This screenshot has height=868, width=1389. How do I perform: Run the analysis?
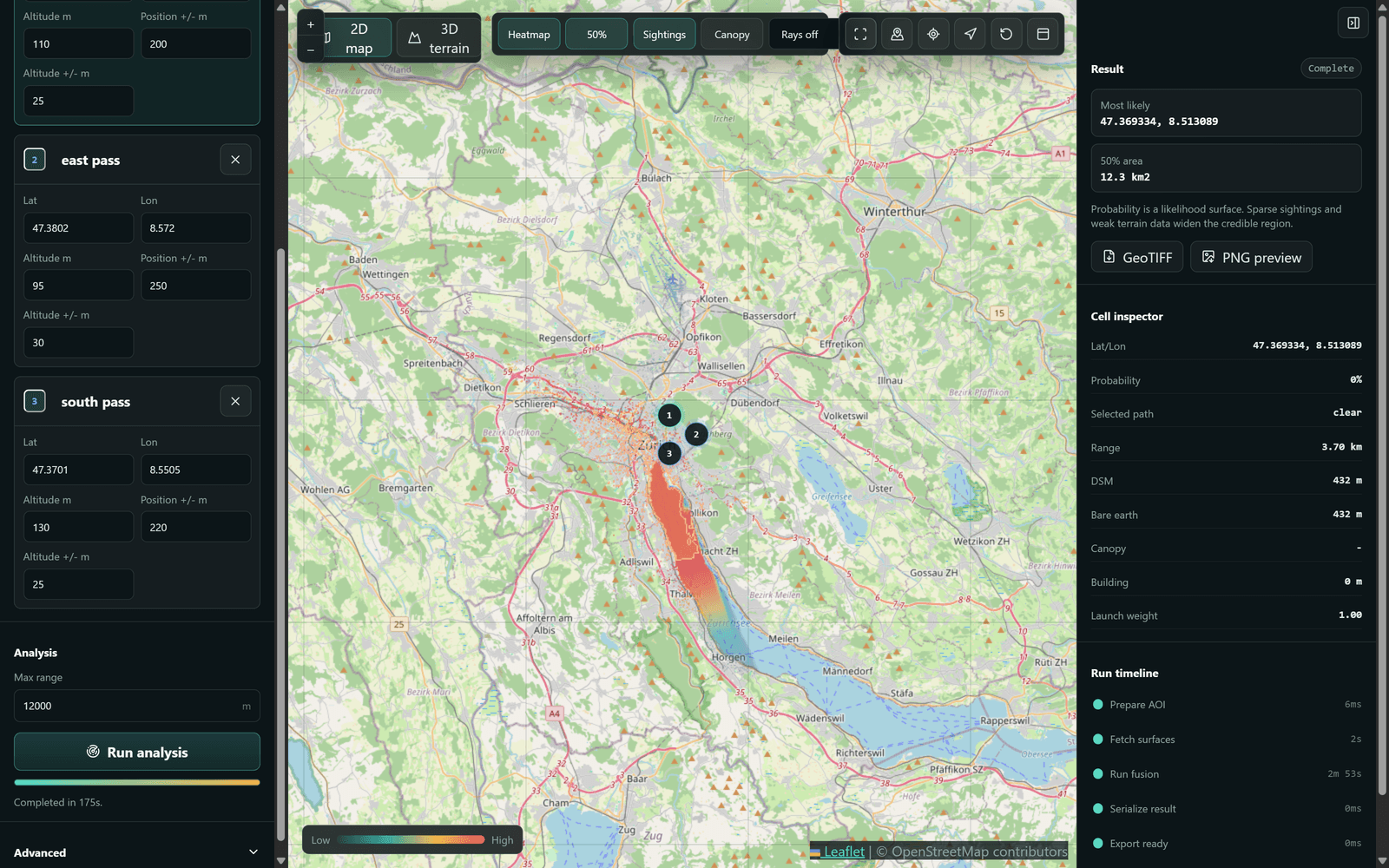(x=137, y=752)
